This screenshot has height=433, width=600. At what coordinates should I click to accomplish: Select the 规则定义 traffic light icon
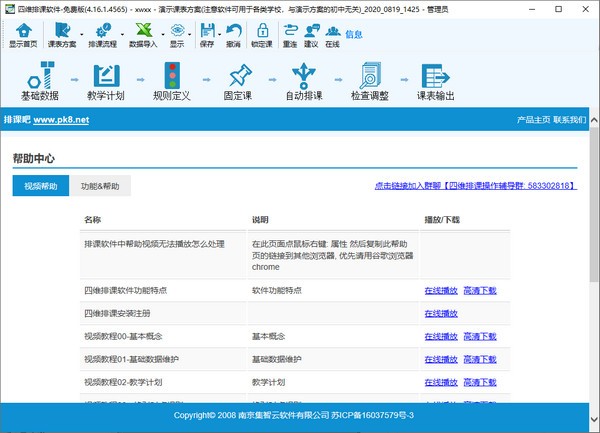[x=171, y=76]
